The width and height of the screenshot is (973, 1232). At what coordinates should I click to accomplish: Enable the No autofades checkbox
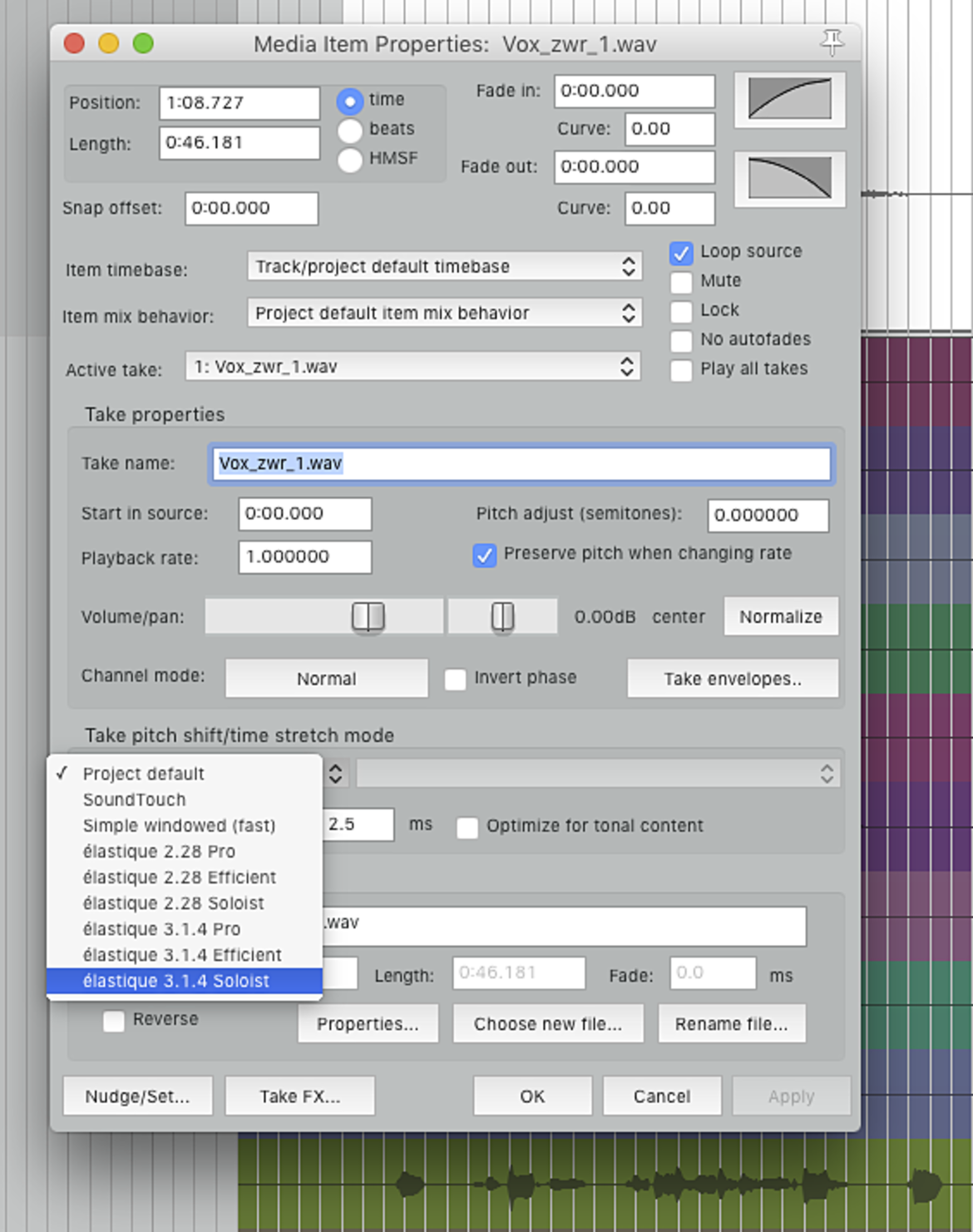(x=681, y=340)
